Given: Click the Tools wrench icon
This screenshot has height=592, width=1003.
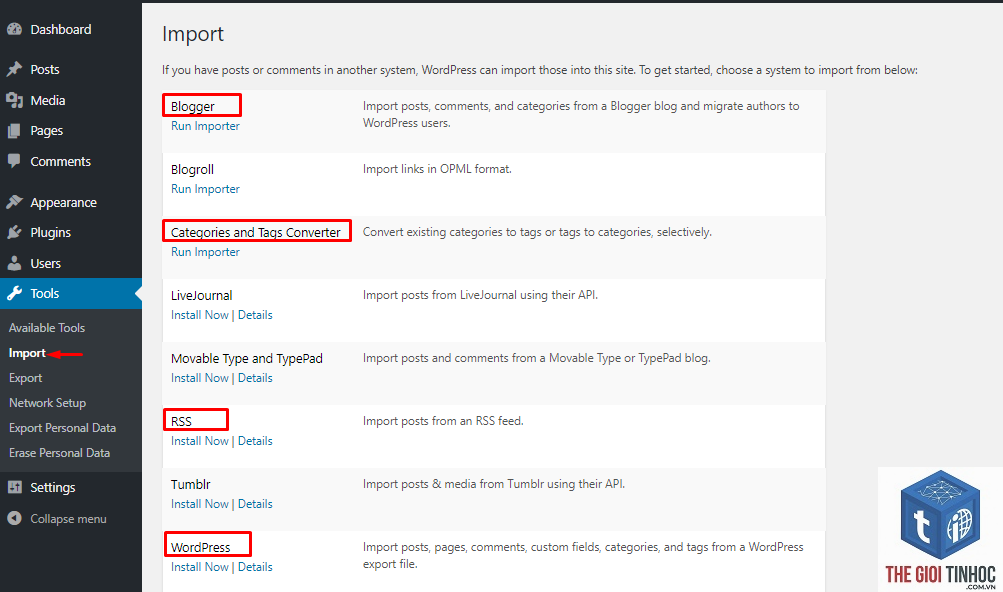Looking at the screenshot, I should pyautogui.click(x=14, y=293).
